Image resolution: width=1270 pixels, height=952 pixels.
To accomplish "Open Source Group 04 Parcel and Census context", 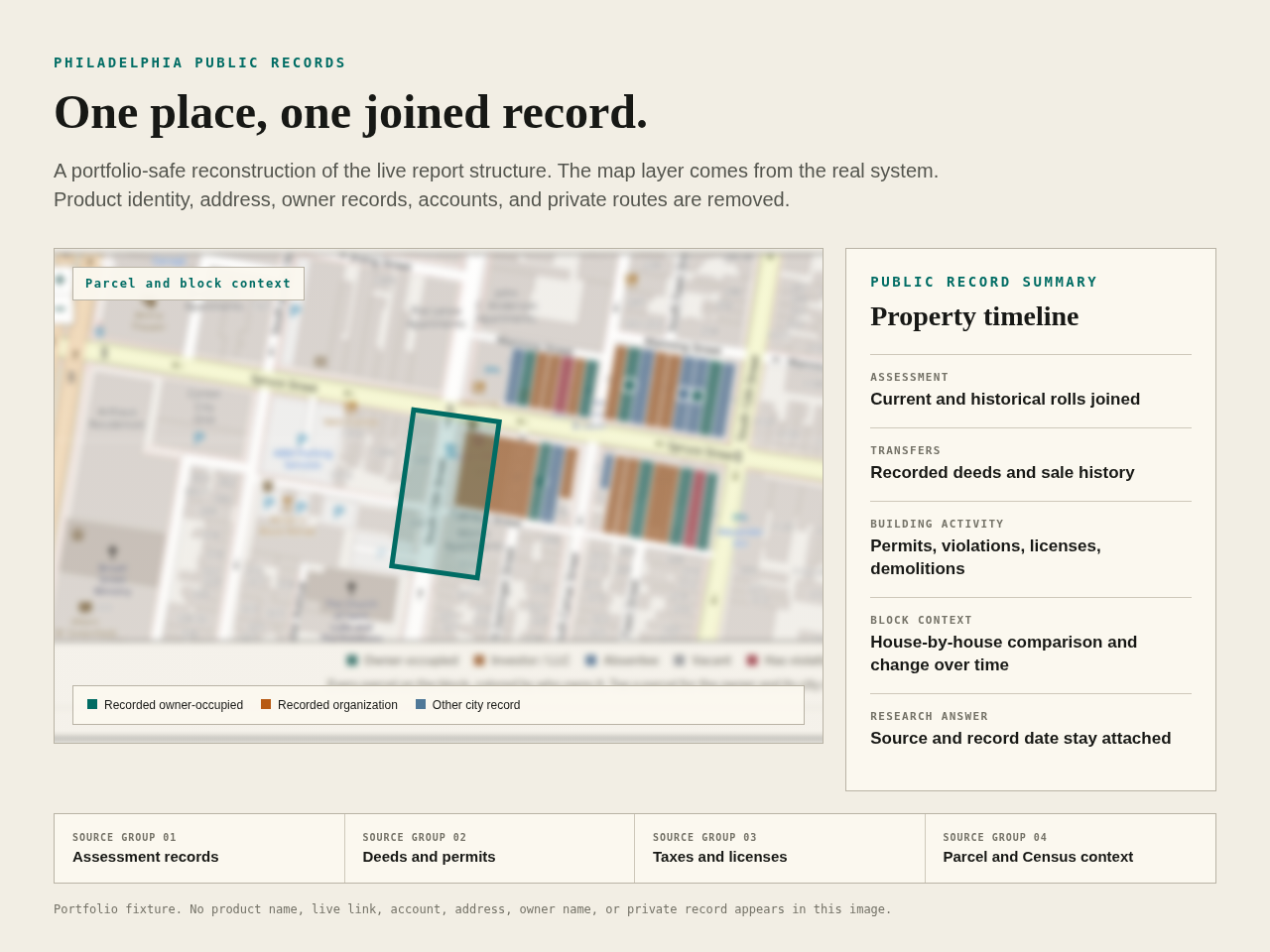I will click(1071, 849).
